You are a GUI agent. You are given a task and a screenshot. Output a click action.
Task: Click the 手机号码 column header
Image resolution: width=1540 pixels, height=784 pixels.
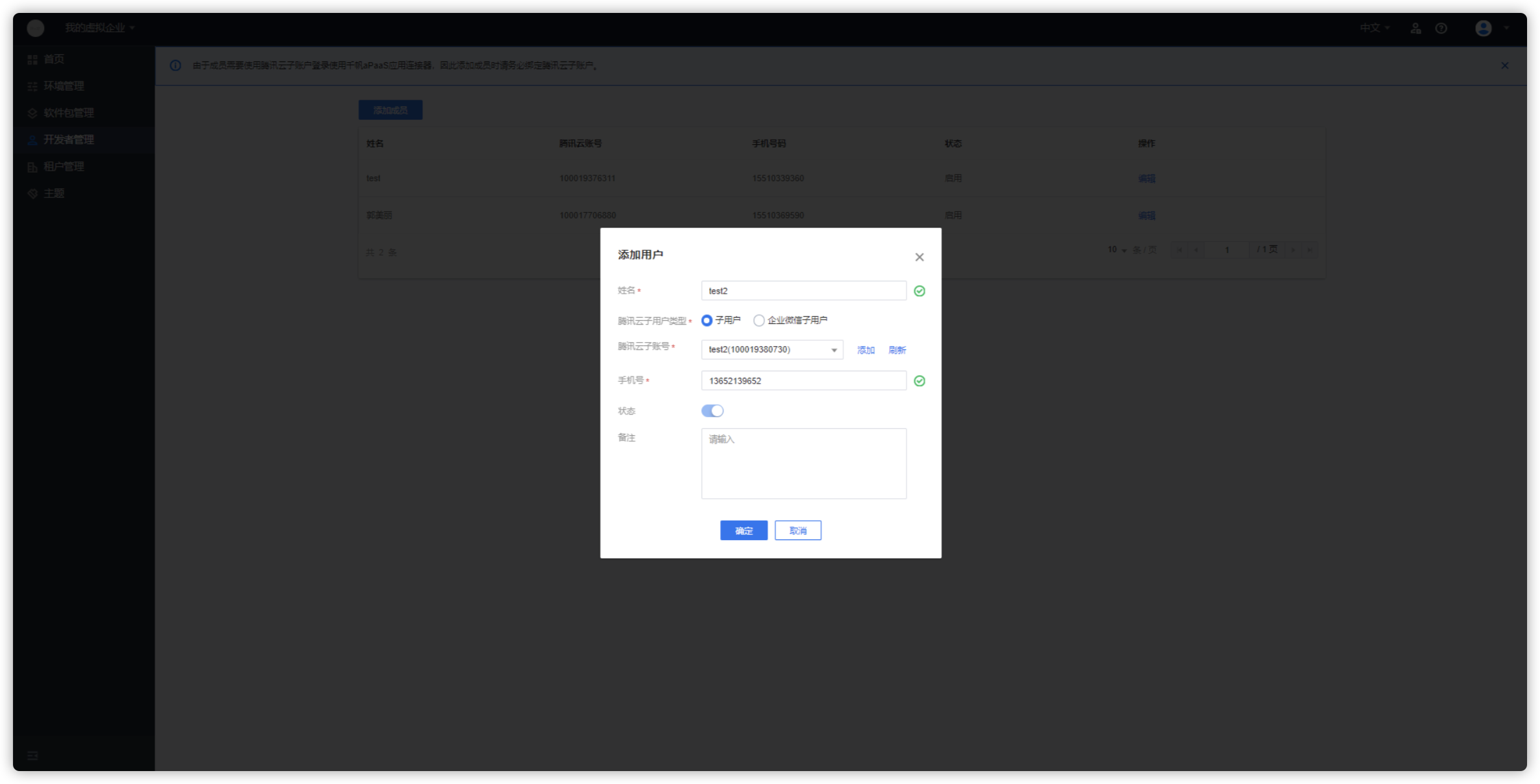[769, 144]
